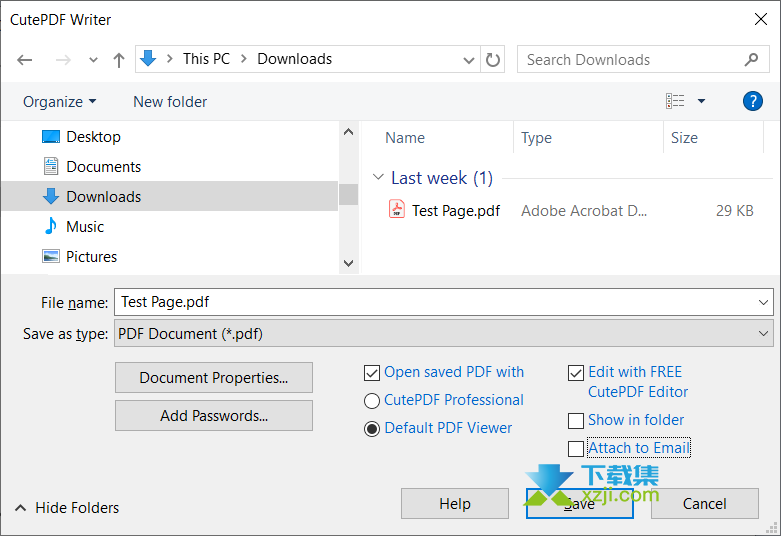This screenshot has height=536, width=781.
Task: Collapse the folder pane with Hide Folders
Action: coord(68,508)
